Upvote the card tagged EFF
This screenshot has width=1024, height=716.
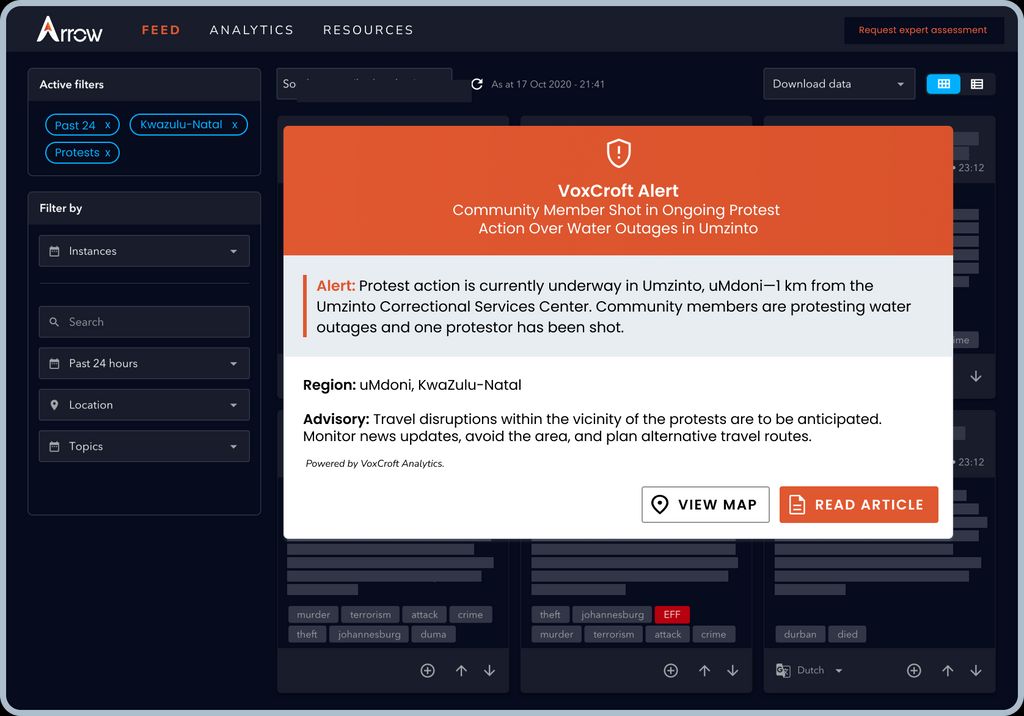coord(705,670)
